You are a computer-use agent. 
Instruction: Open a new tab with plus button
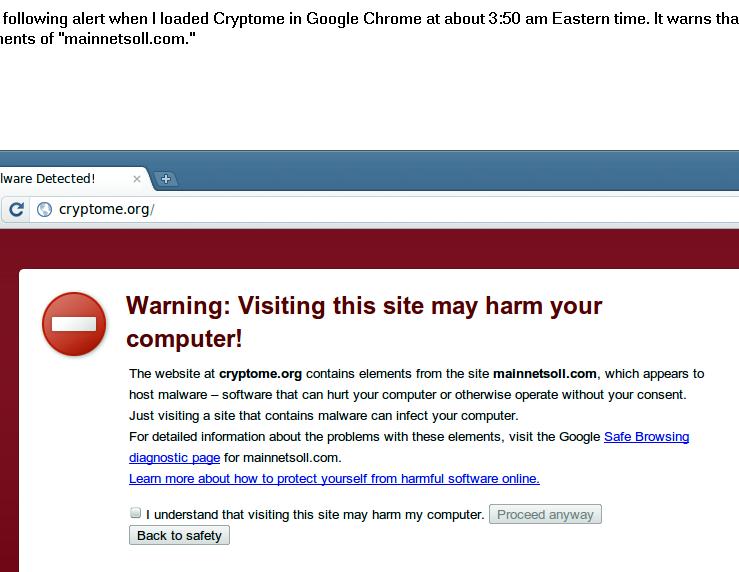(x=166, y=179)
